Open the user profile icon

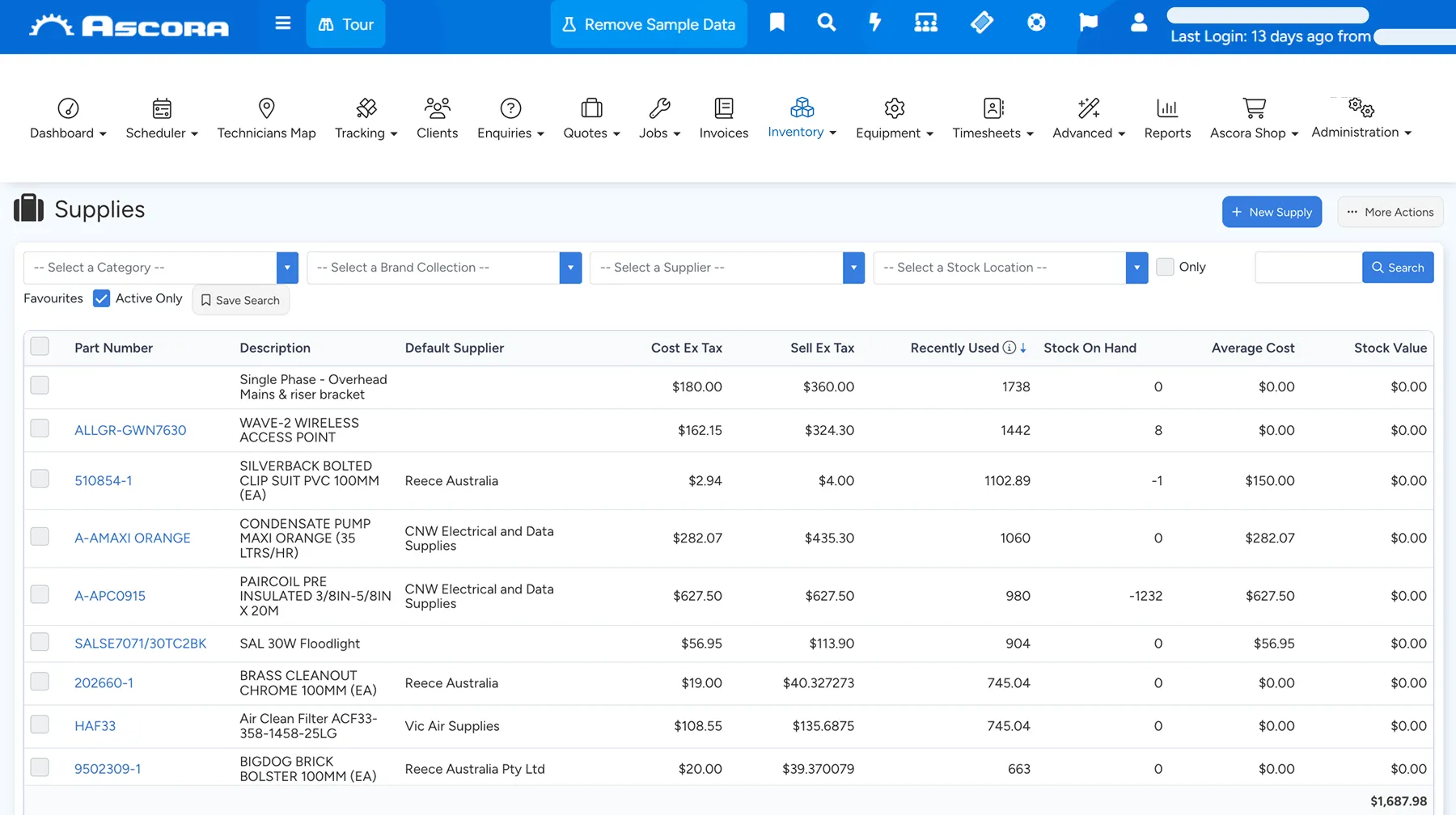[1139, 23]
